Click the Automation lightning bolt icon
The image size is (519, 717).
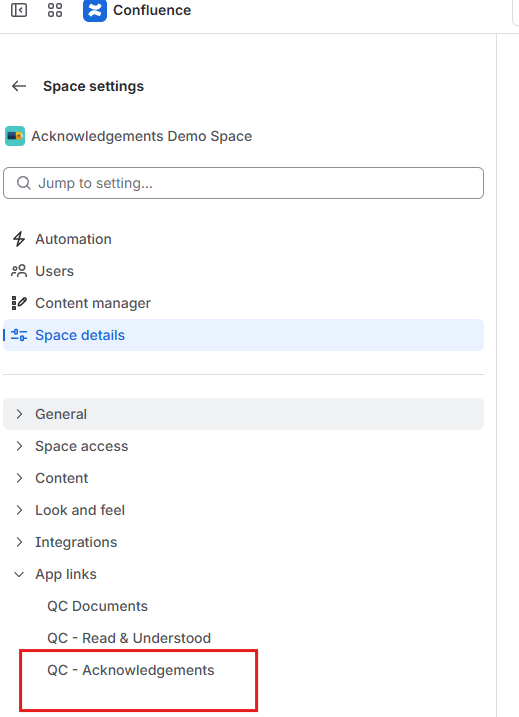(x=19, y=239)
